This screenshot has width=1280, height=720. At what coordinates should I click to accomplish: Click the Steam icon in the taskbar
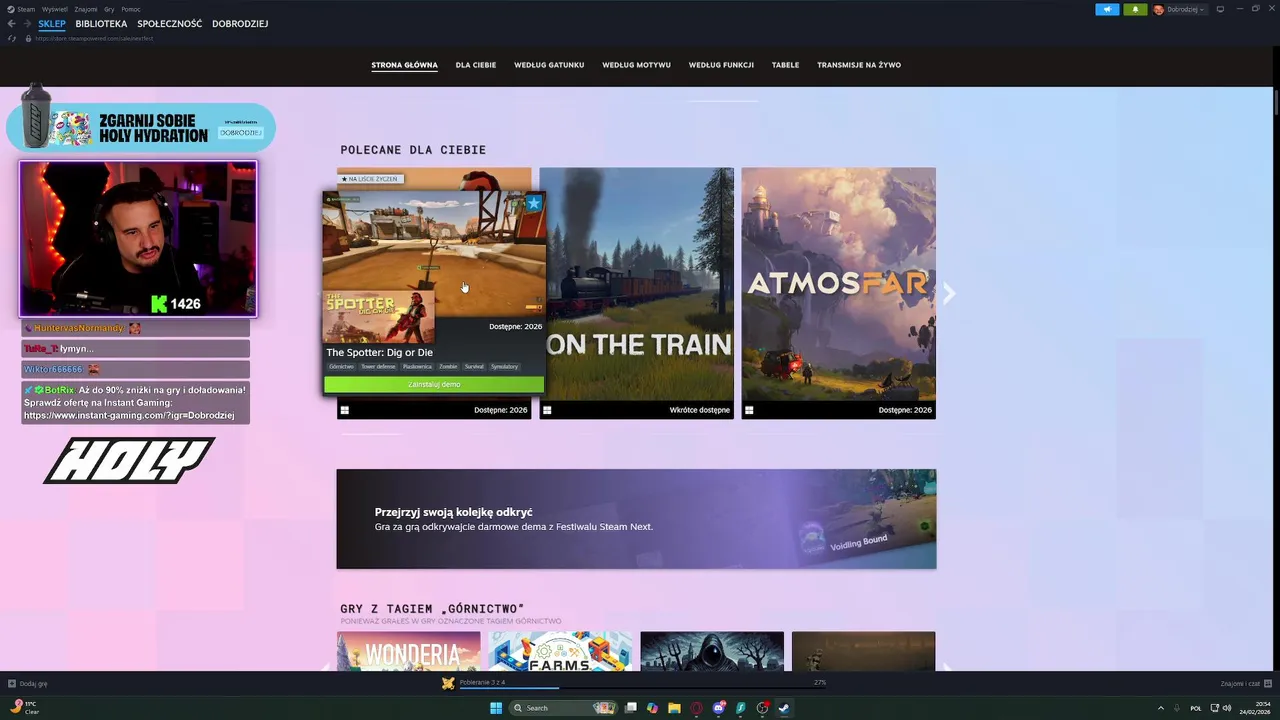pos(784,708)
